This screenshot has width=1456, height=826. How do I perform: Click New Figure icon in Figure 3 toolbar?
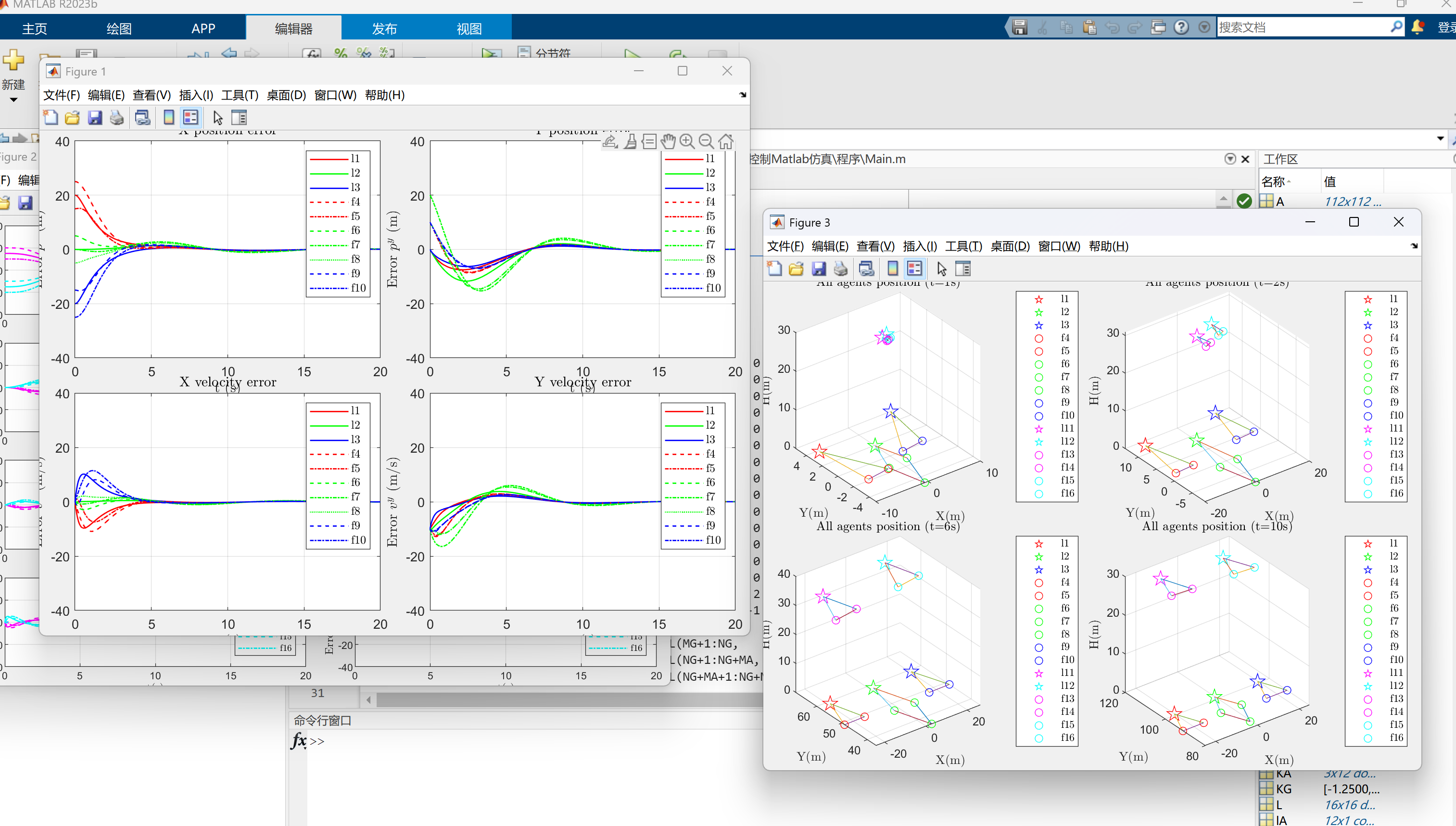coord(774,268)
